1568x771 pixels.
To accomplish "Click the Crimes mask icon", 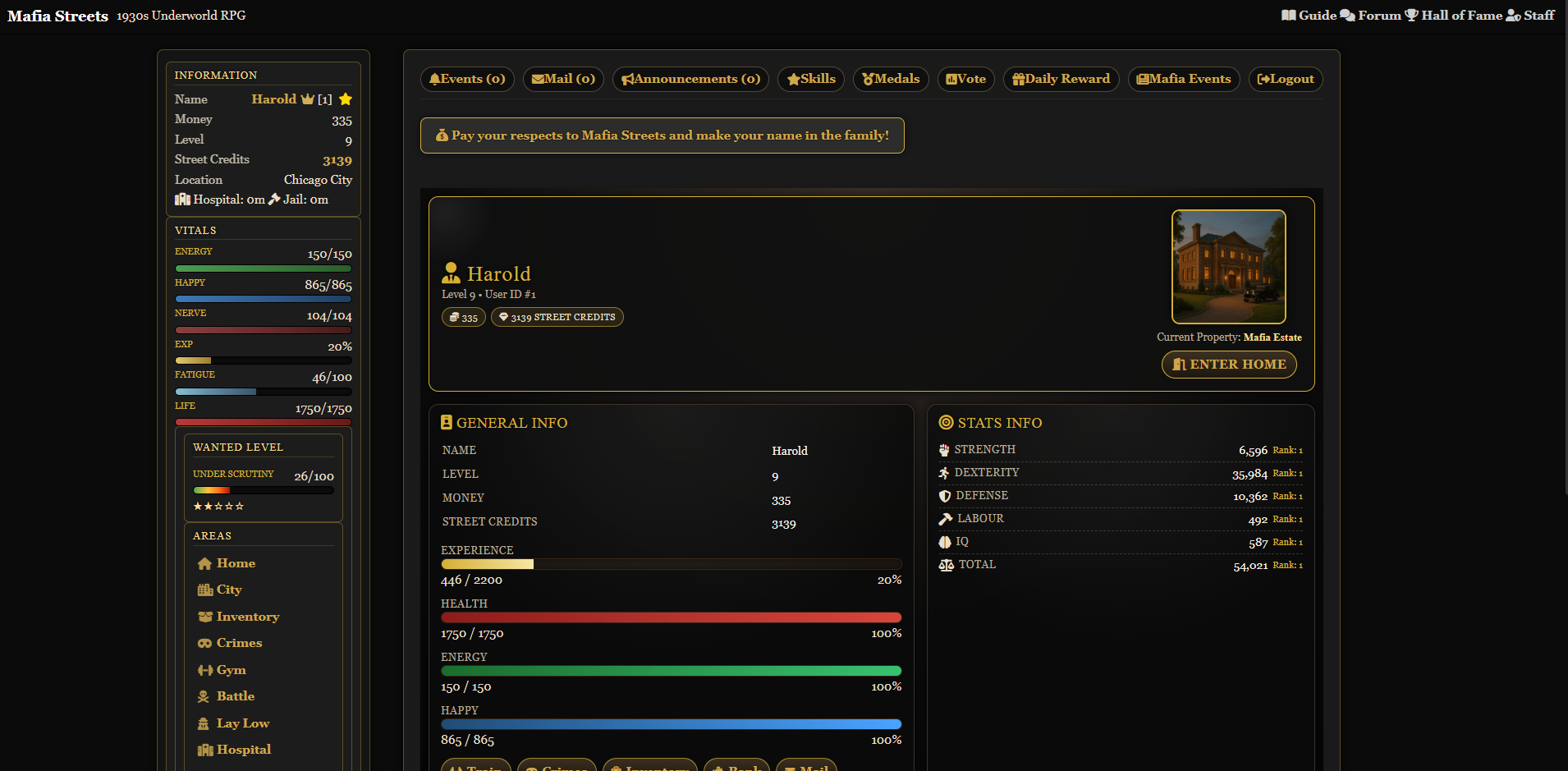I will coord(204,644).
